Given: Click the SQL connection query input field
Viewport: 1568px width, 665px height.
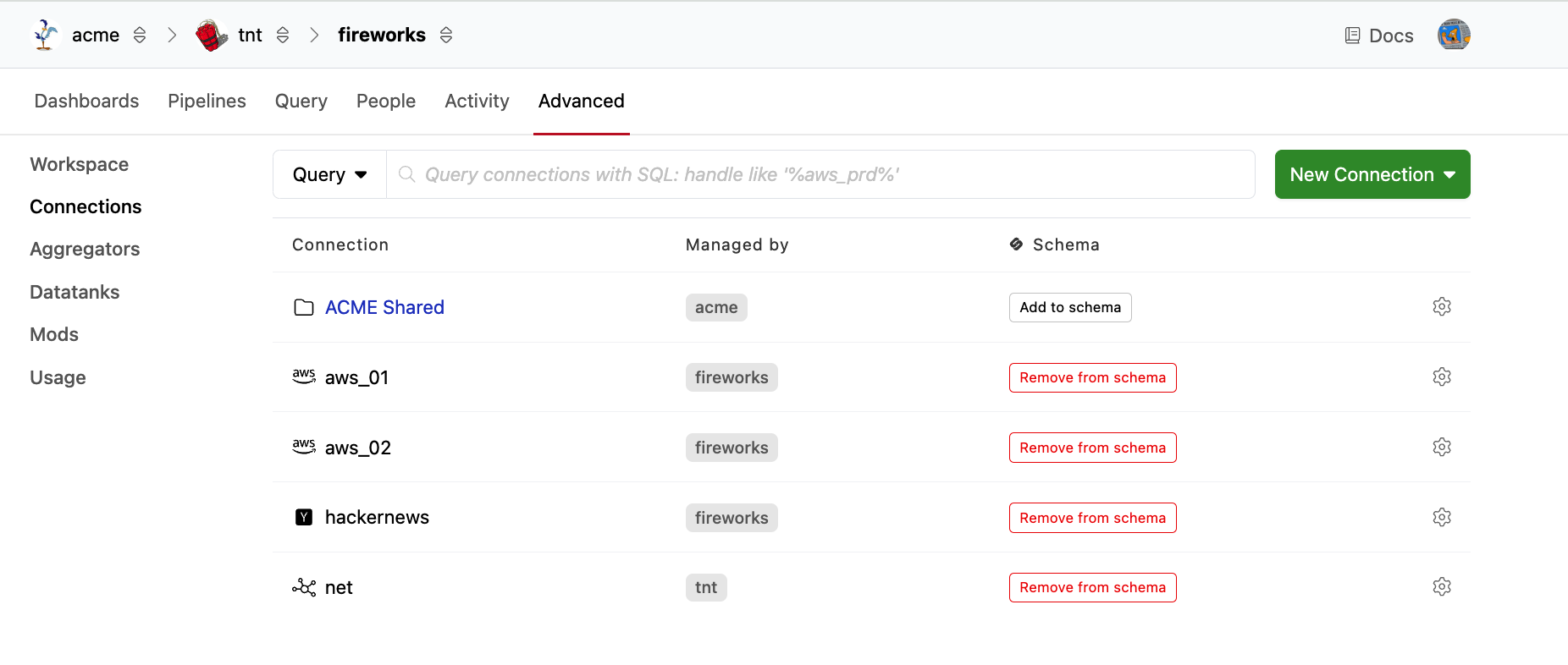Looking at the screenshot, I should [830, 174].
